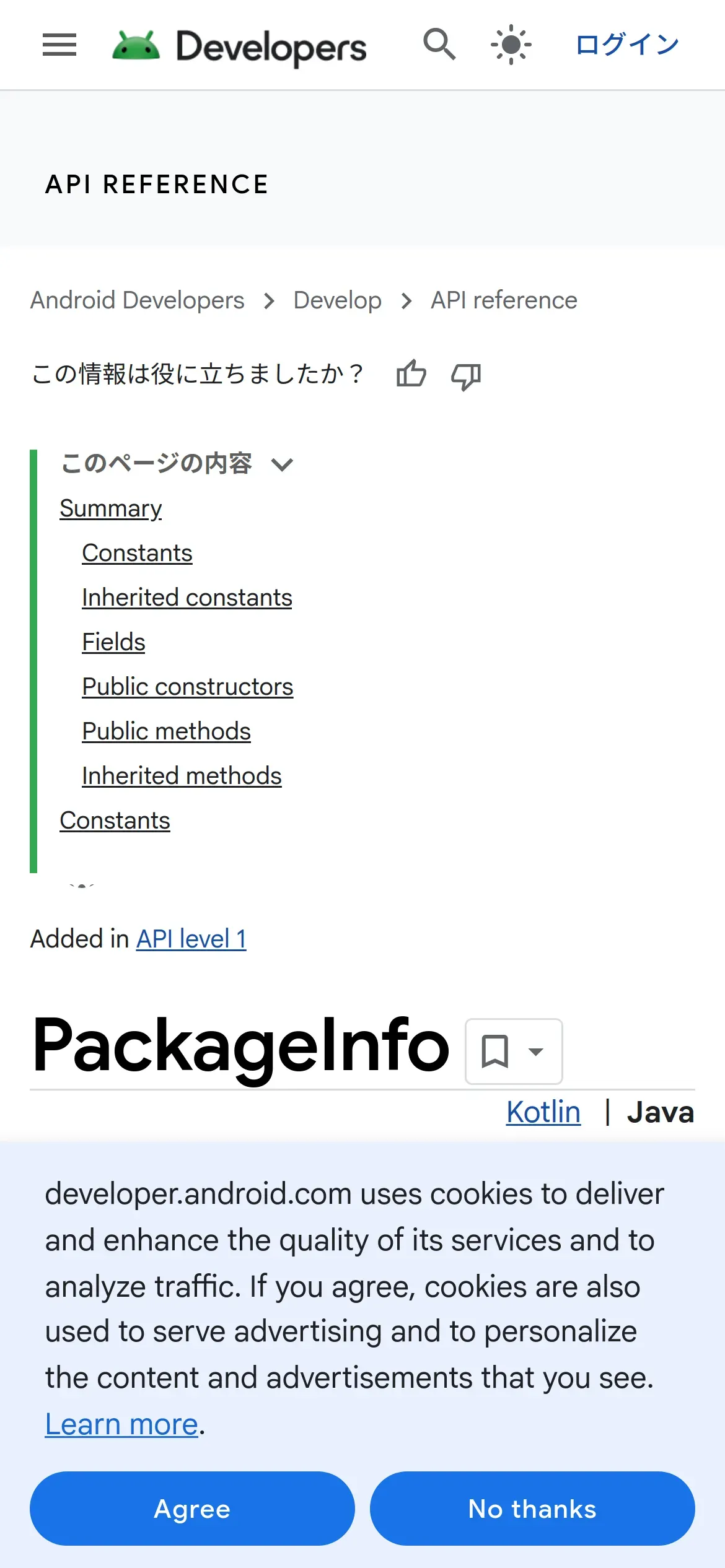Viewport: 725px width, 1568px height.
Task: Click the Android Developers logo
Action: (x=239, y=46)
